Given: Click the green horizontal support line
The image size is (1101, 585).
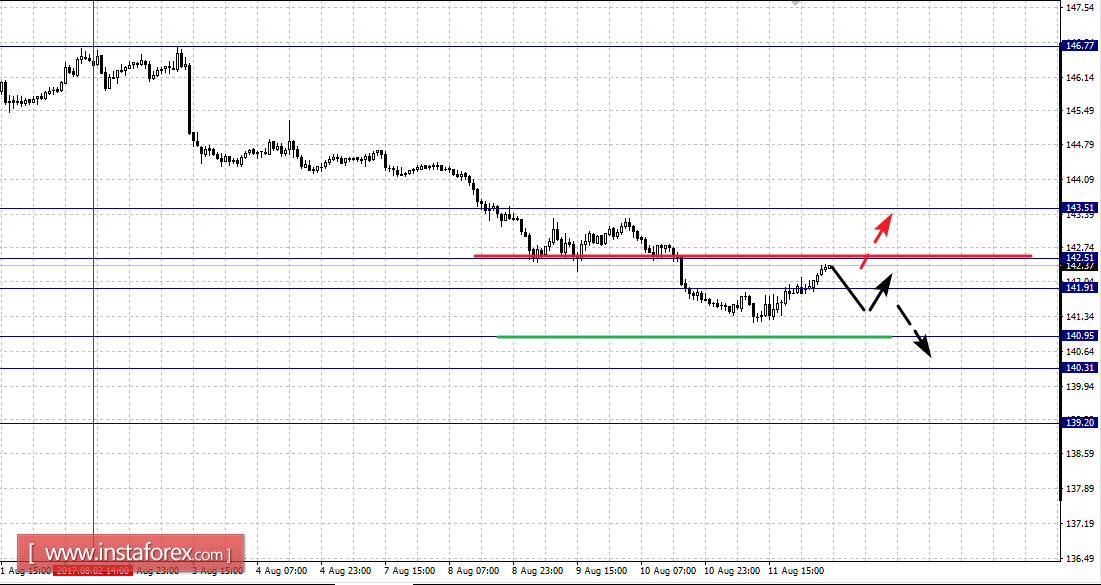Looking at the screenshot, I should pyautogui.click(x=694, y=337).
